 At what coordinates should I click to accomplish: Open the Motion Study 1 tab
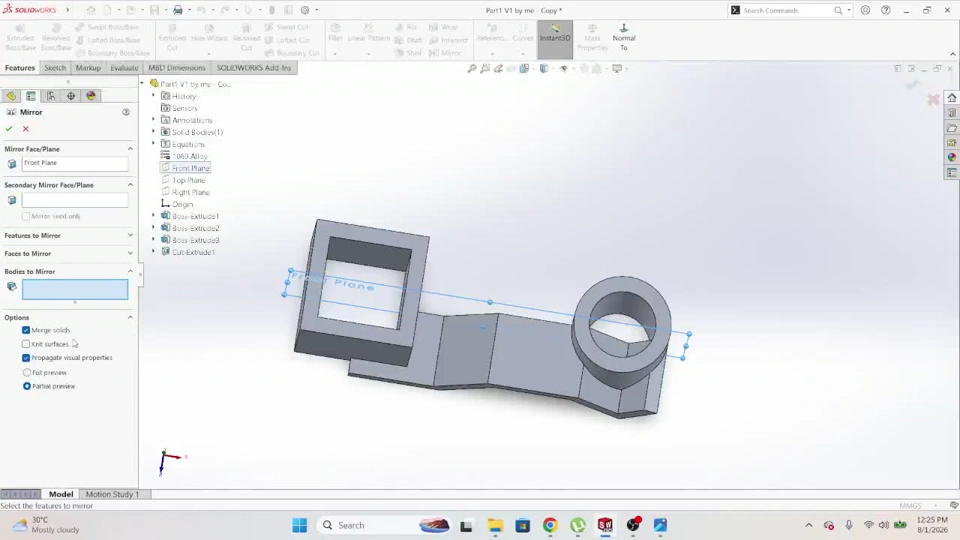[113, 494]
